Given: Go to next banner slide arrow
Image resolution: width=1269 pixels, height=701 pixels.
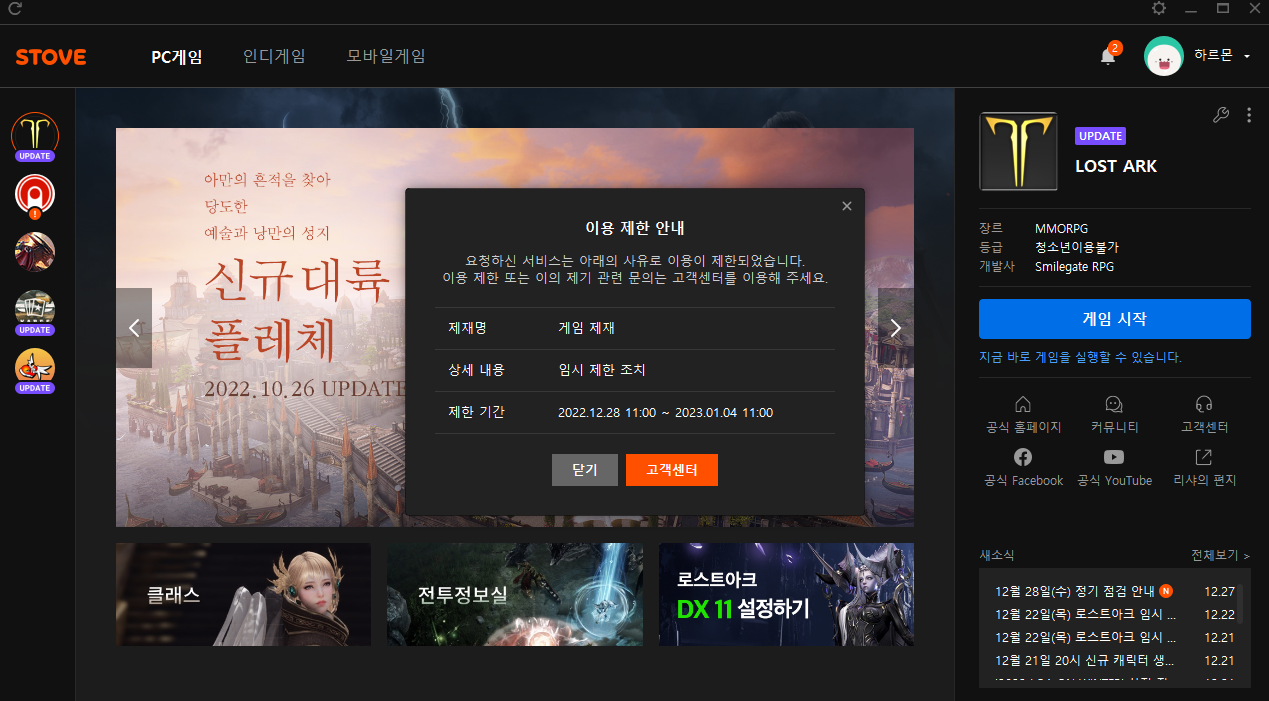Looking at the screenshot, I should pos(895,328).
